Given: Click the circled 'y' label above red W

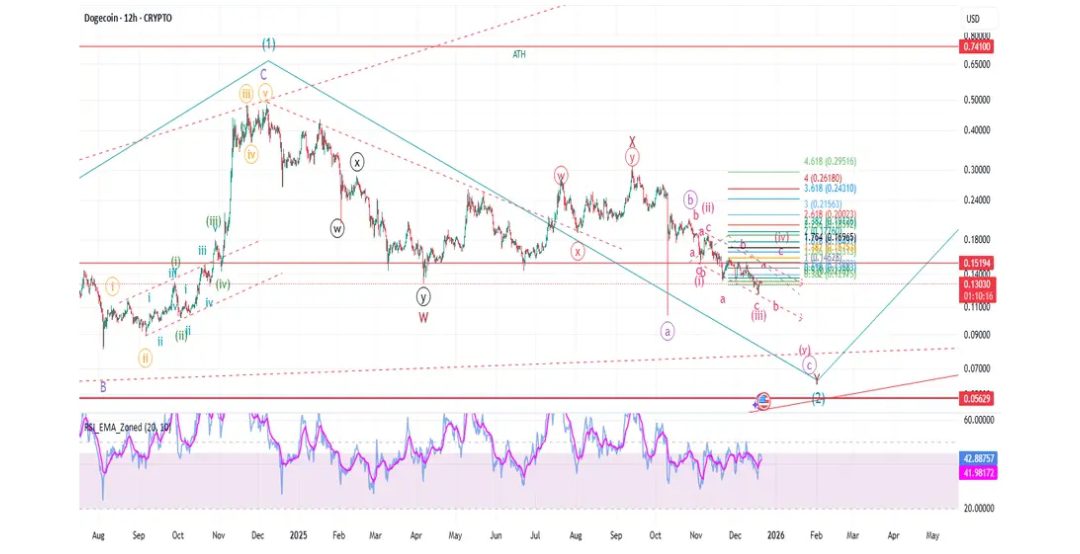Looking at the screenshot, I should (x=424, y=296).
